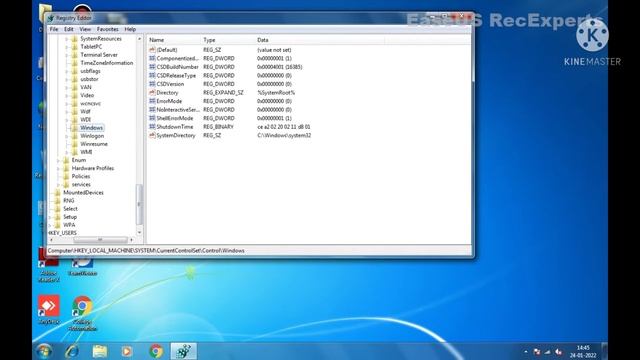This screenshot has height=360, width=640.
Task: Select the ShellErrorMode value icon
Action: pos(152,118)
